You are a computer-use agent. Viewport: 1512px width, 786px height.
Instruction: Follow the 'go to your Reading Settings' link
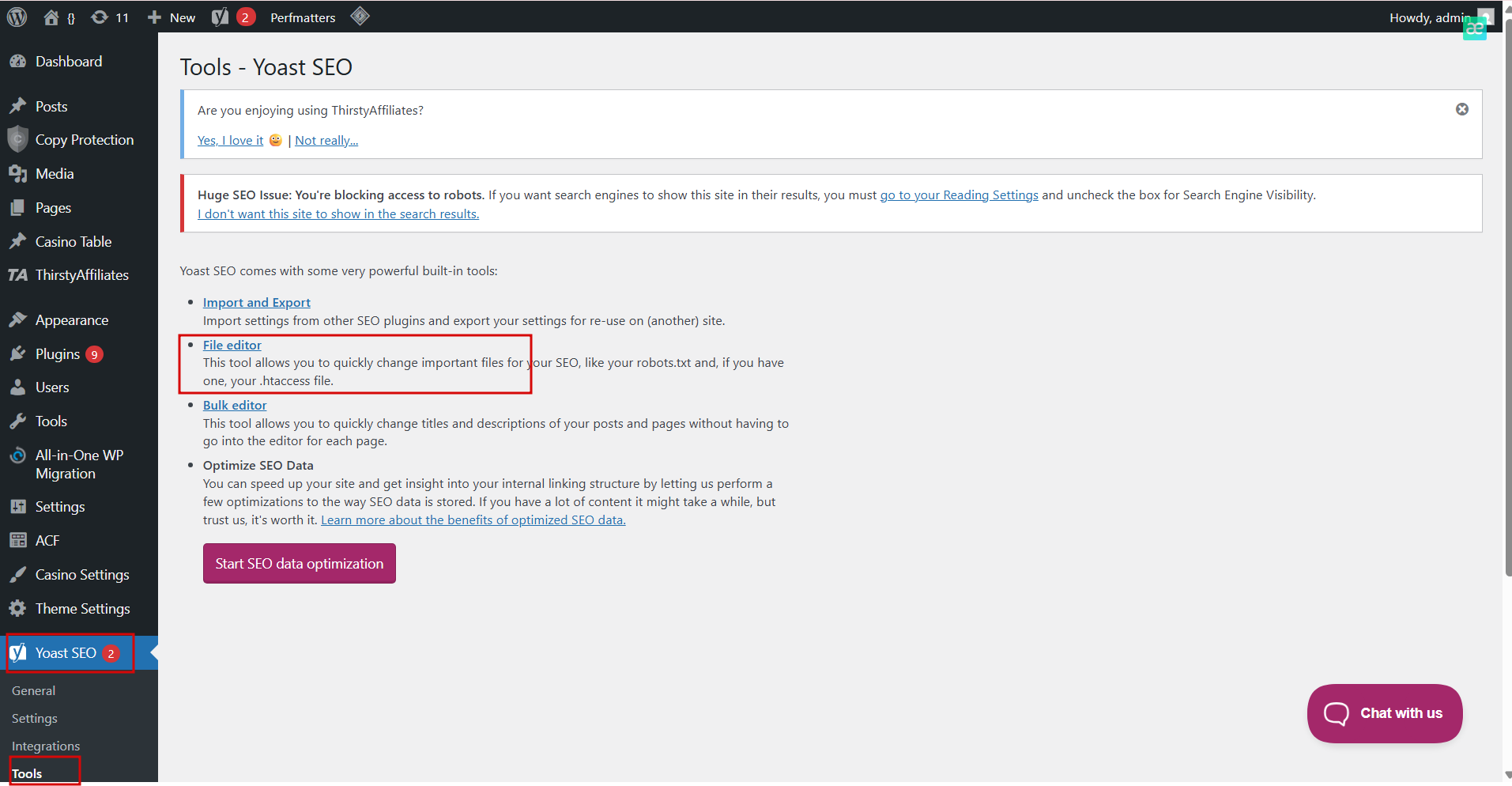(960, 195)
